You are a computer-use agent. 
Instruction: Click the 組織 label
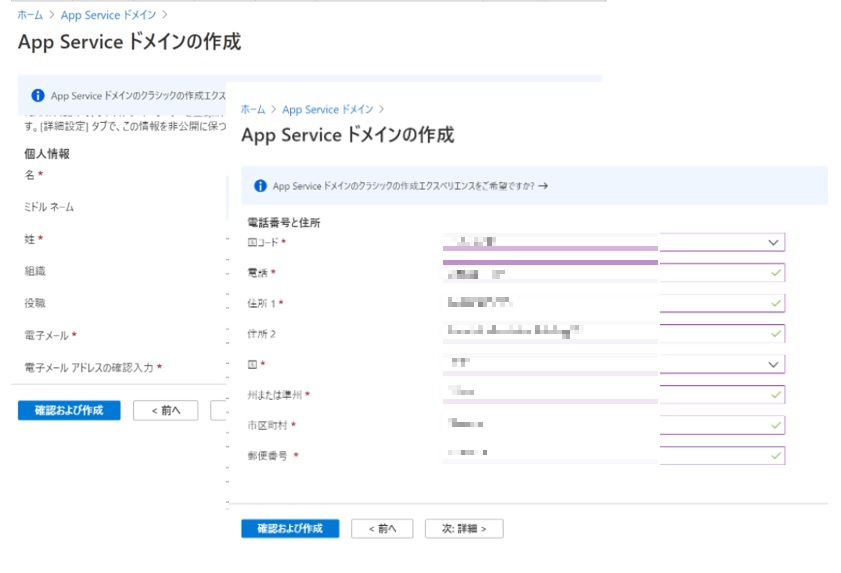click(x=35, y=271)
